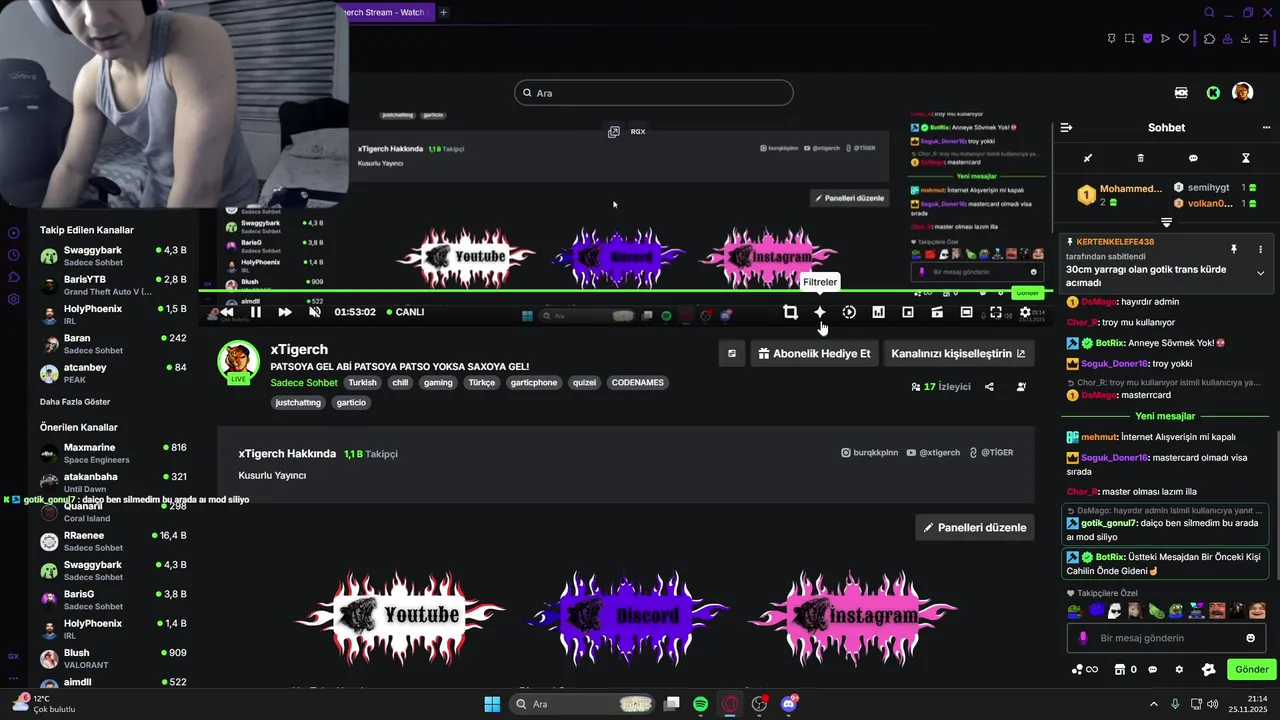Open Maxmarine recommended channel
Image resolution: width=1280 pixels, height=720 pixels.
point(113,453)
